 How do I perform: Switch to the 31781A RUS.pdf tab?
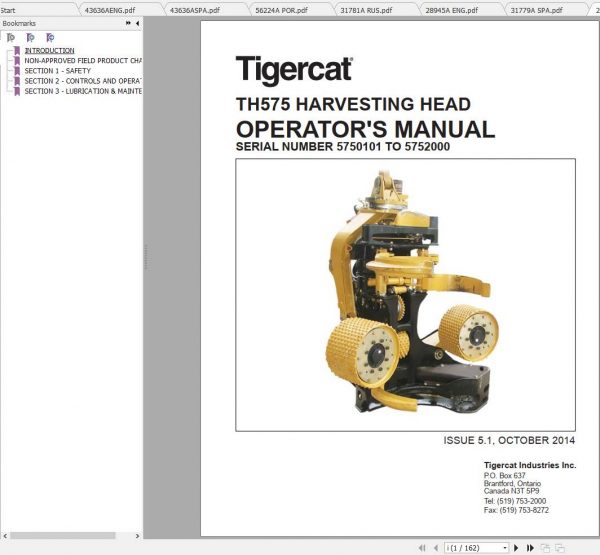pos(366,10)
